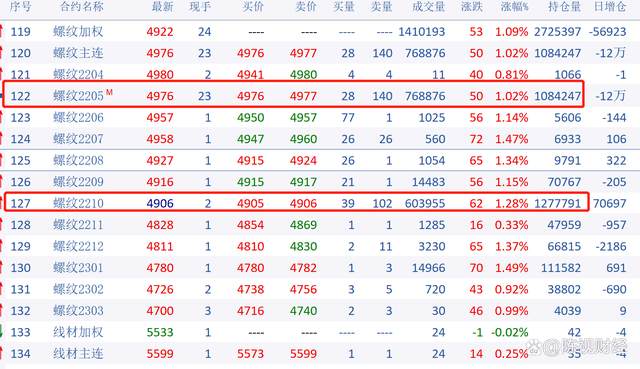Screen dimensions: 640x369
Task: Click latest price 4927 of 螺纹2208
Action: (x=160, y=160)
